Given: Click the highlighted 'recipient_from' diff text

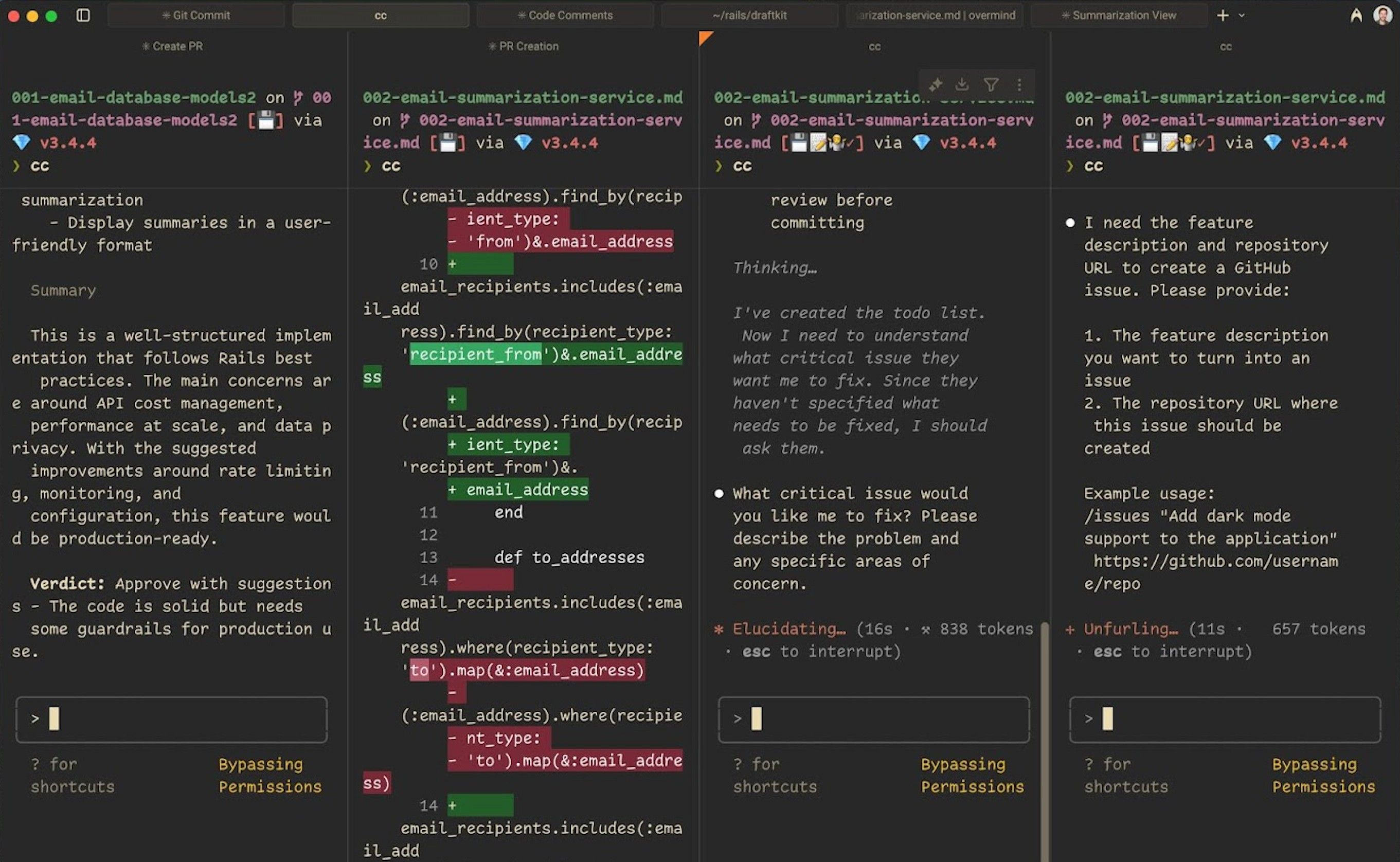Looking at the screenshot, I should [x=475, y=354].
